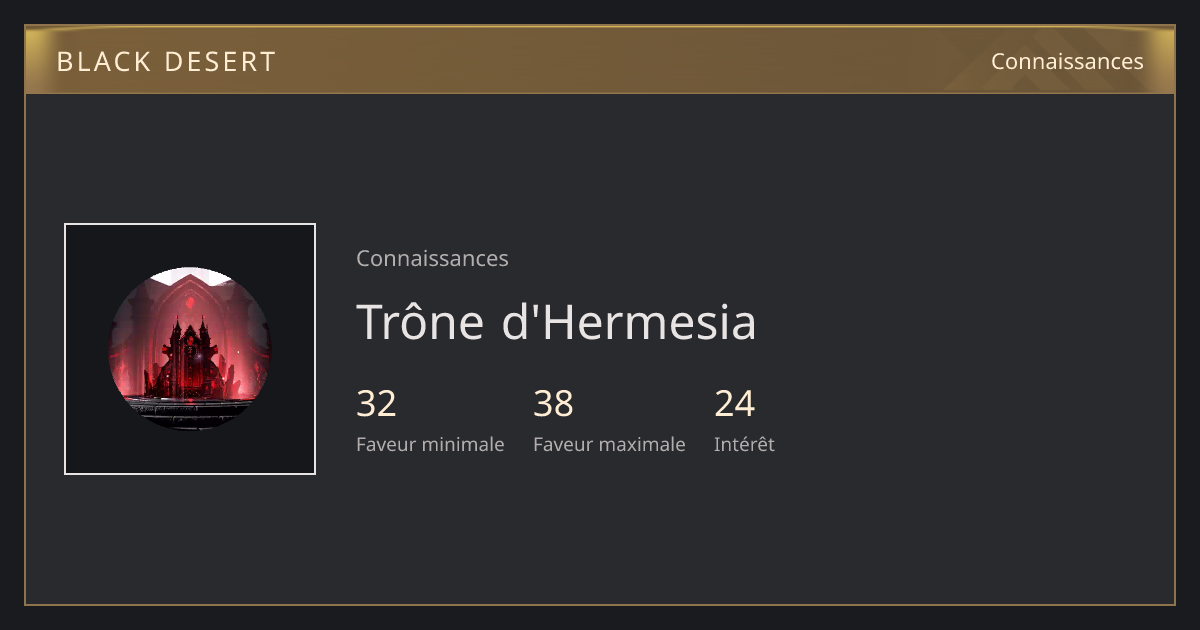Click the gold banner's empty middle area

600,60
